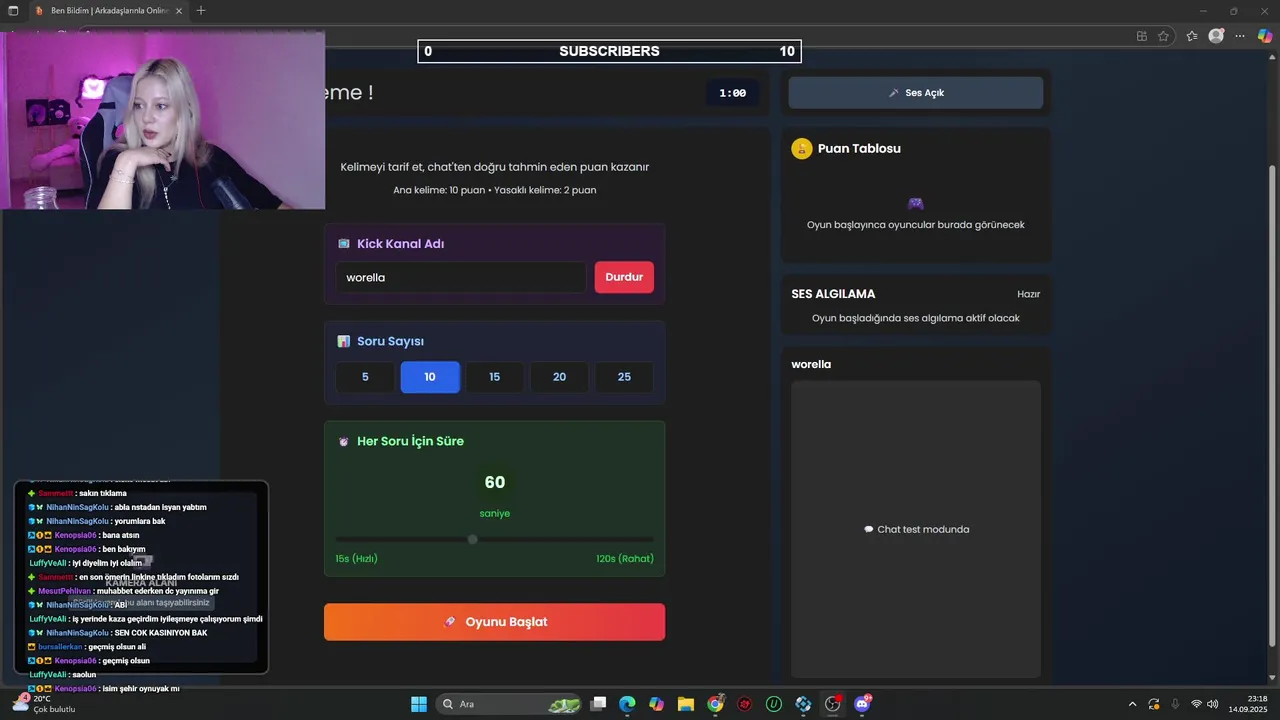Click the Kick channel name input field
This screenshot has width=1280, height=720.
(x=461, y=277)
